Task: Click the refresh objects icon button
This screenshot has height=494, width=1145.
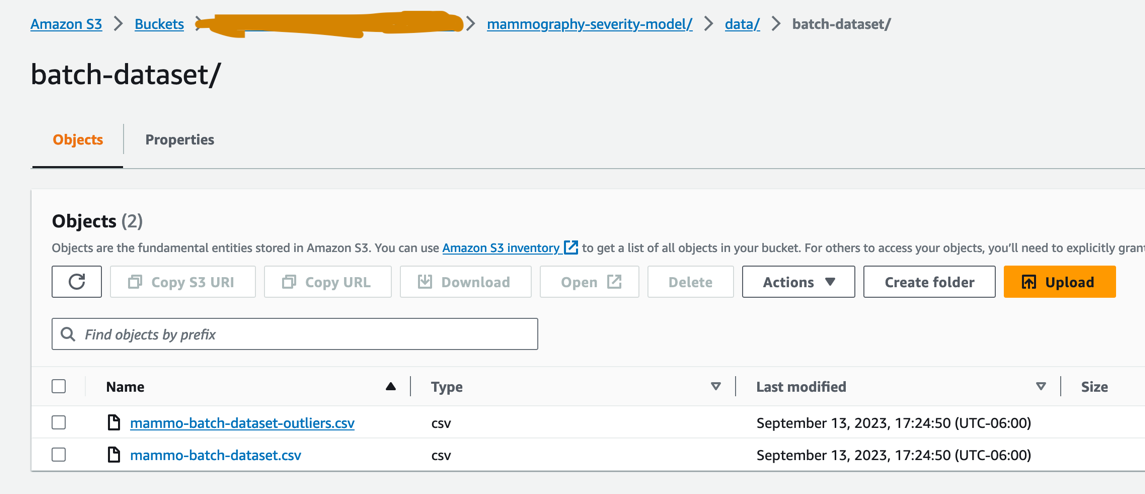Action: click(x=77, y=282)
